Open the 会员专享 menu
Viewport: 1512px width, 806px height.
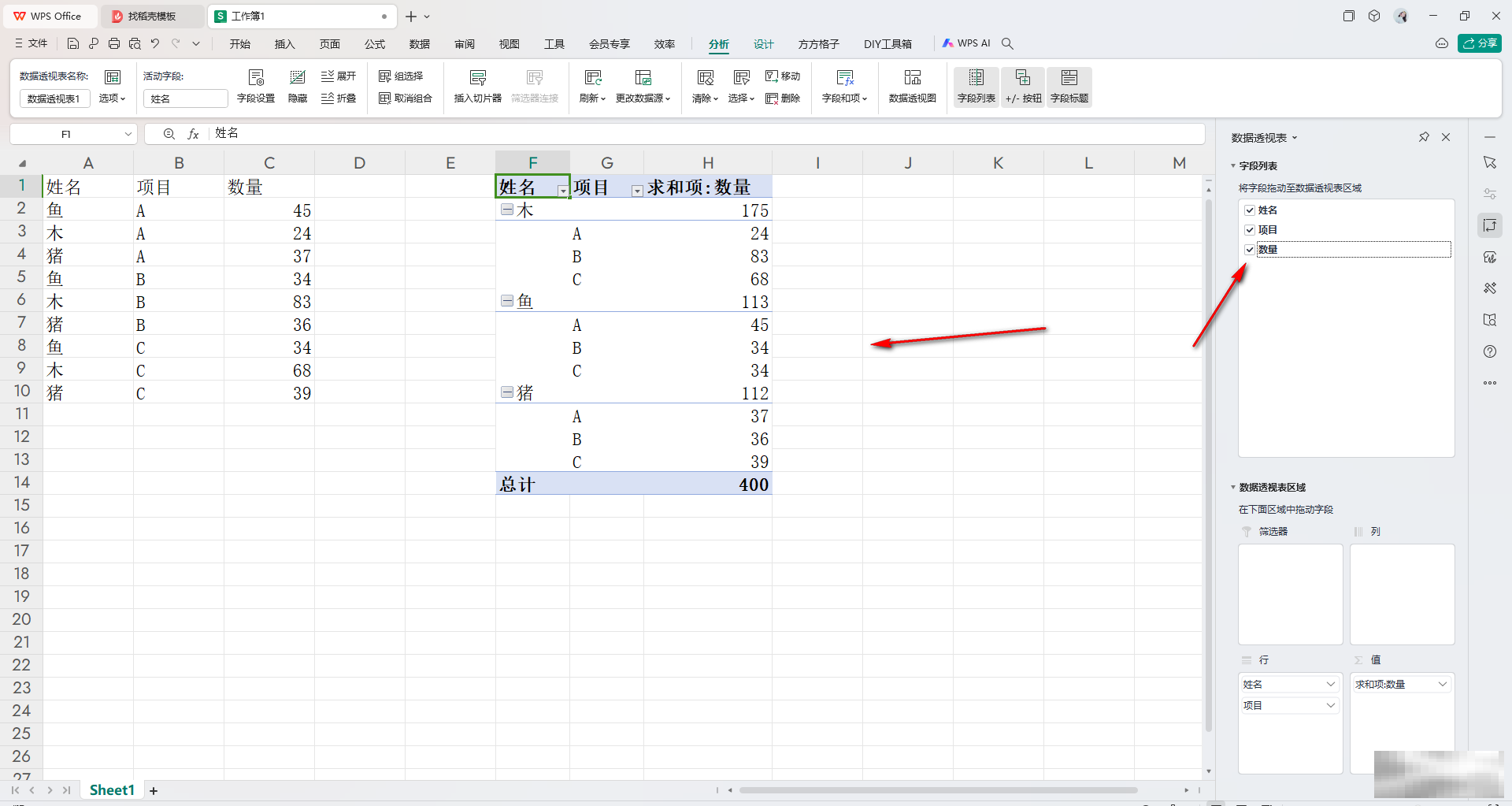609,44
